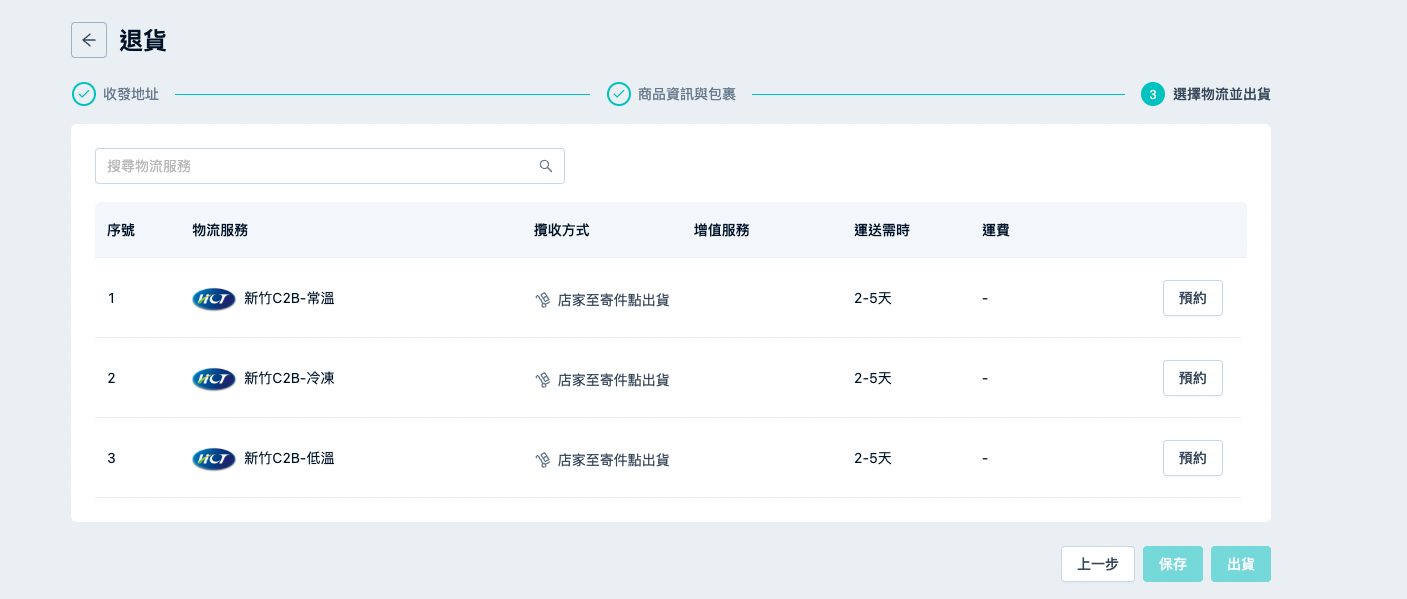Book 新竹C2B-低溫 with 預約 button
This screenshot has height=599, width=1407.
click(x=1193, y=458)
